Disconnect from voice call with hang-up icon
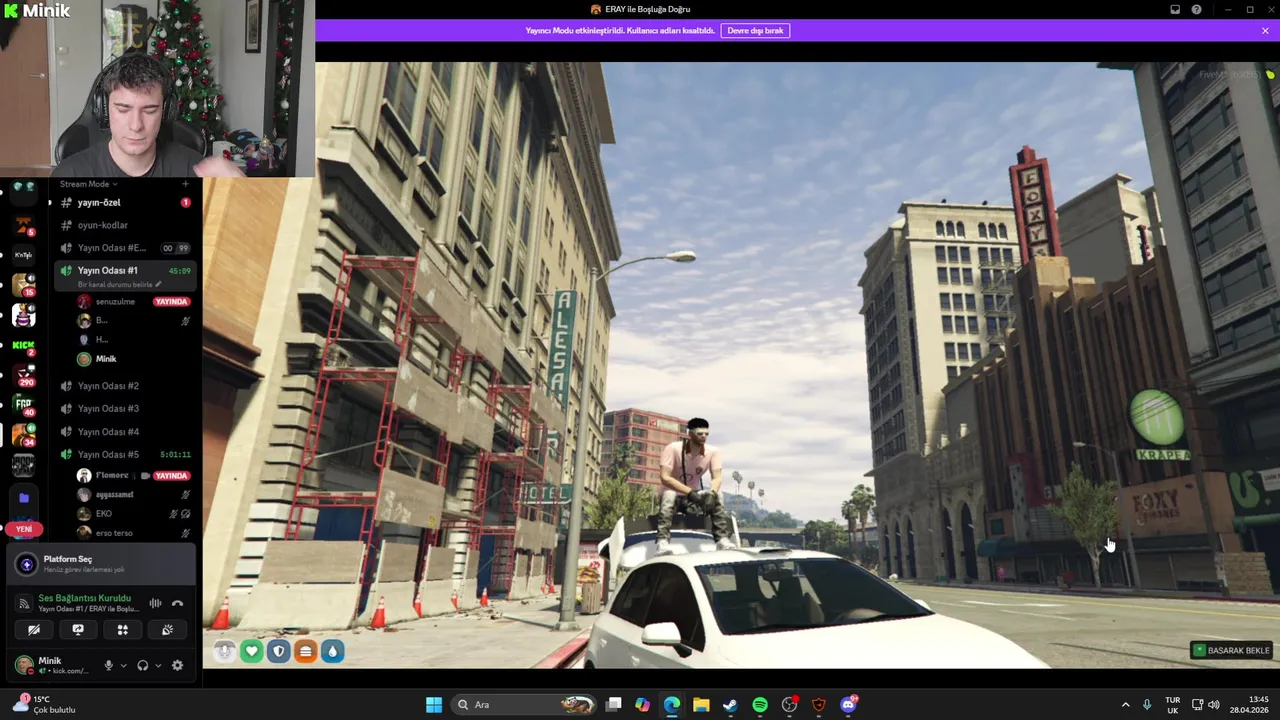 pyautogui.click(x=177, y=603)
